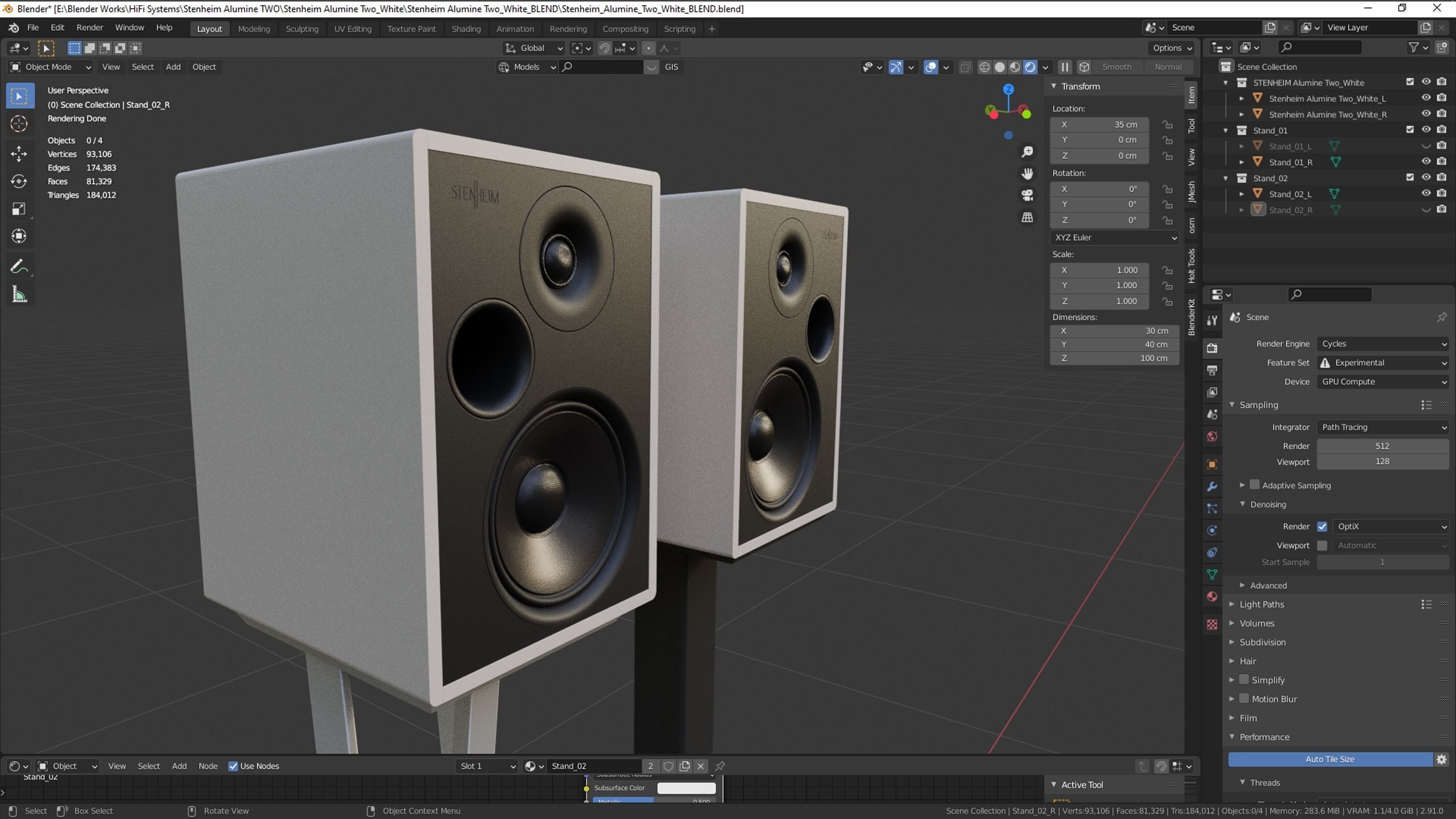Open the Object Mode dropdown
This screenshot has width=1456, height=819.
coord(51,67)
